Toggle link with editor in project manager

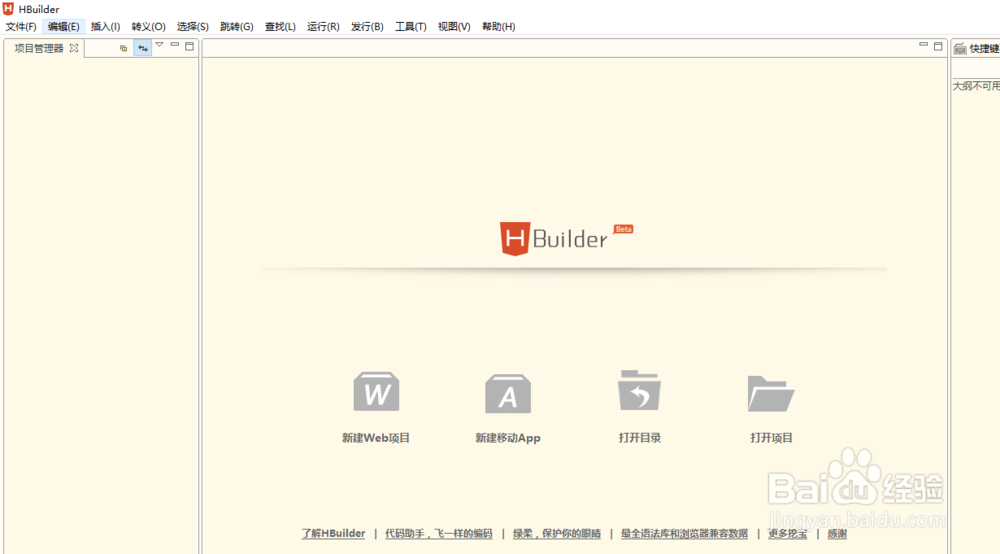[x=143, y=48]
